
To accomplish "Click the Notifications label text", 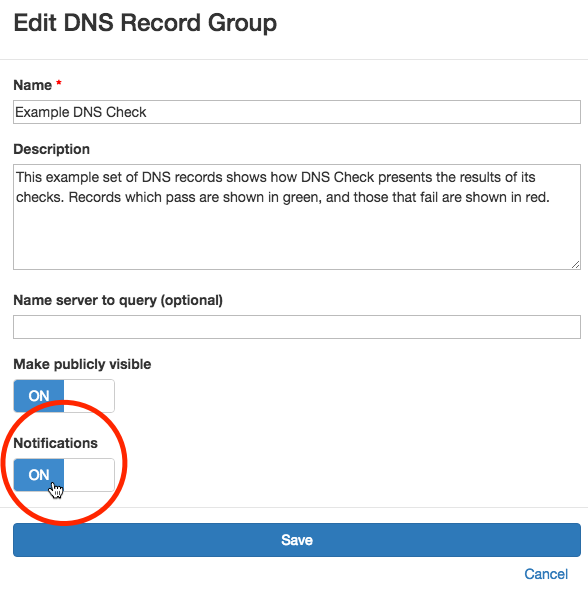I will (55, 443).
